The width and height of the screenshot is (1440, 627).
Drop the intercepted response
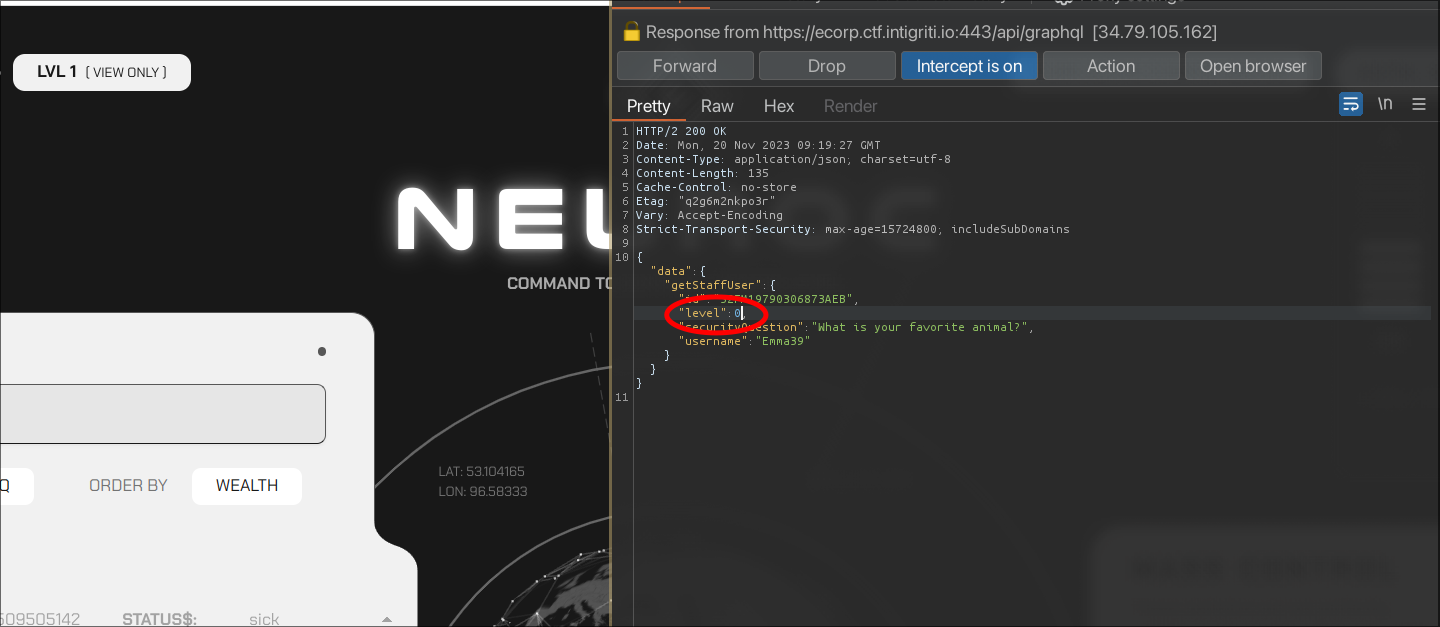[827, 66]
